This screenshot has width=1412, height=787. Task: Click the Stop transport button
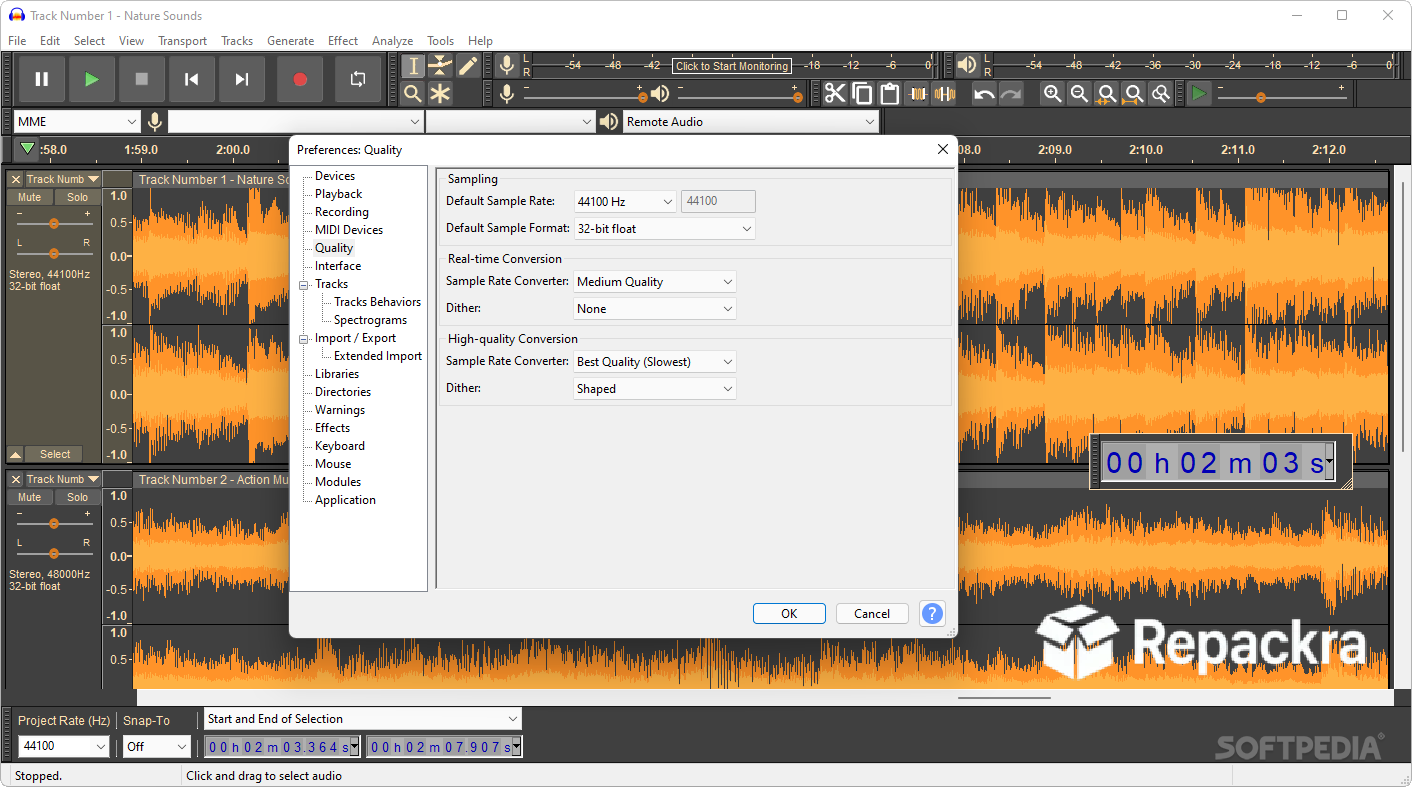[x=142, y=79]
